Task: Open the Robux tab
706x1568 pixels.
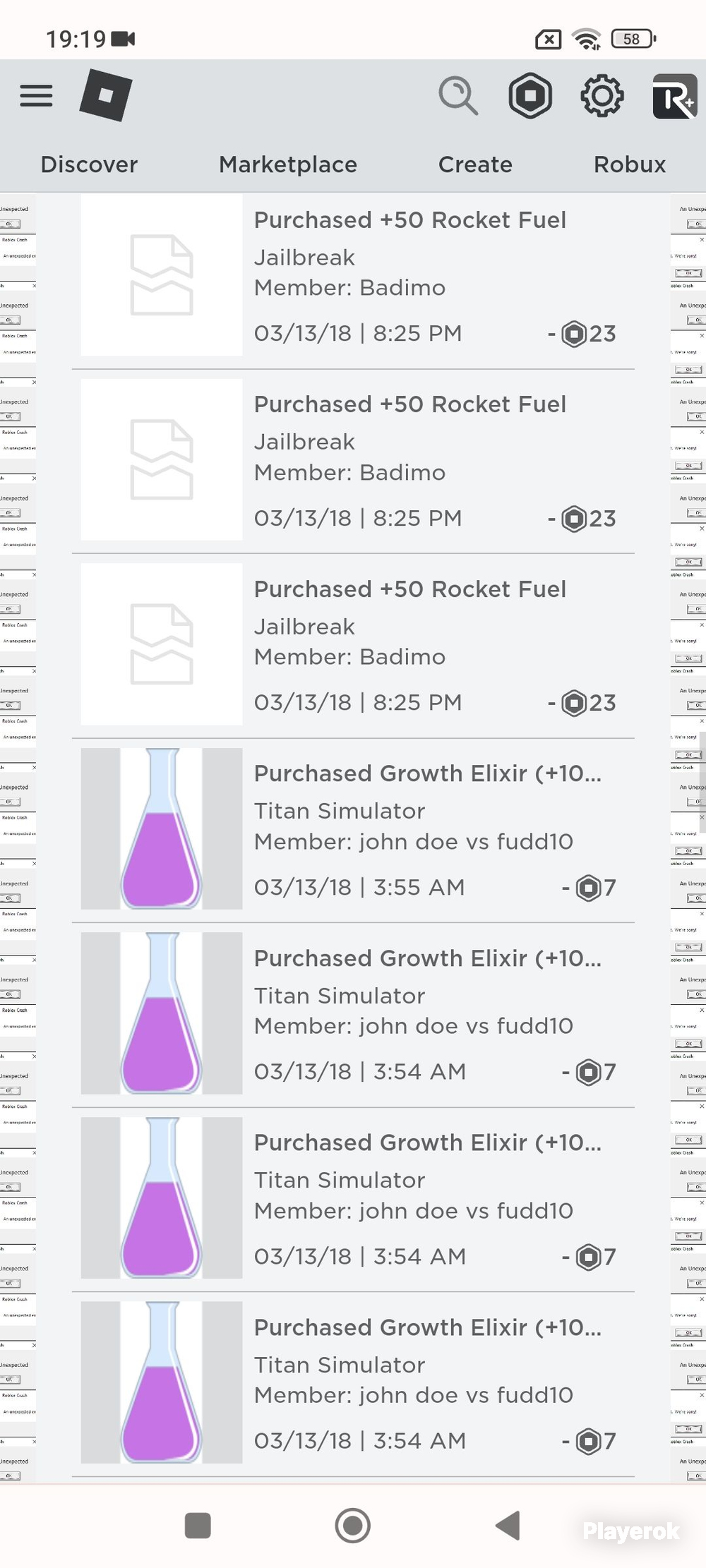Action: [x=630, y=164]
